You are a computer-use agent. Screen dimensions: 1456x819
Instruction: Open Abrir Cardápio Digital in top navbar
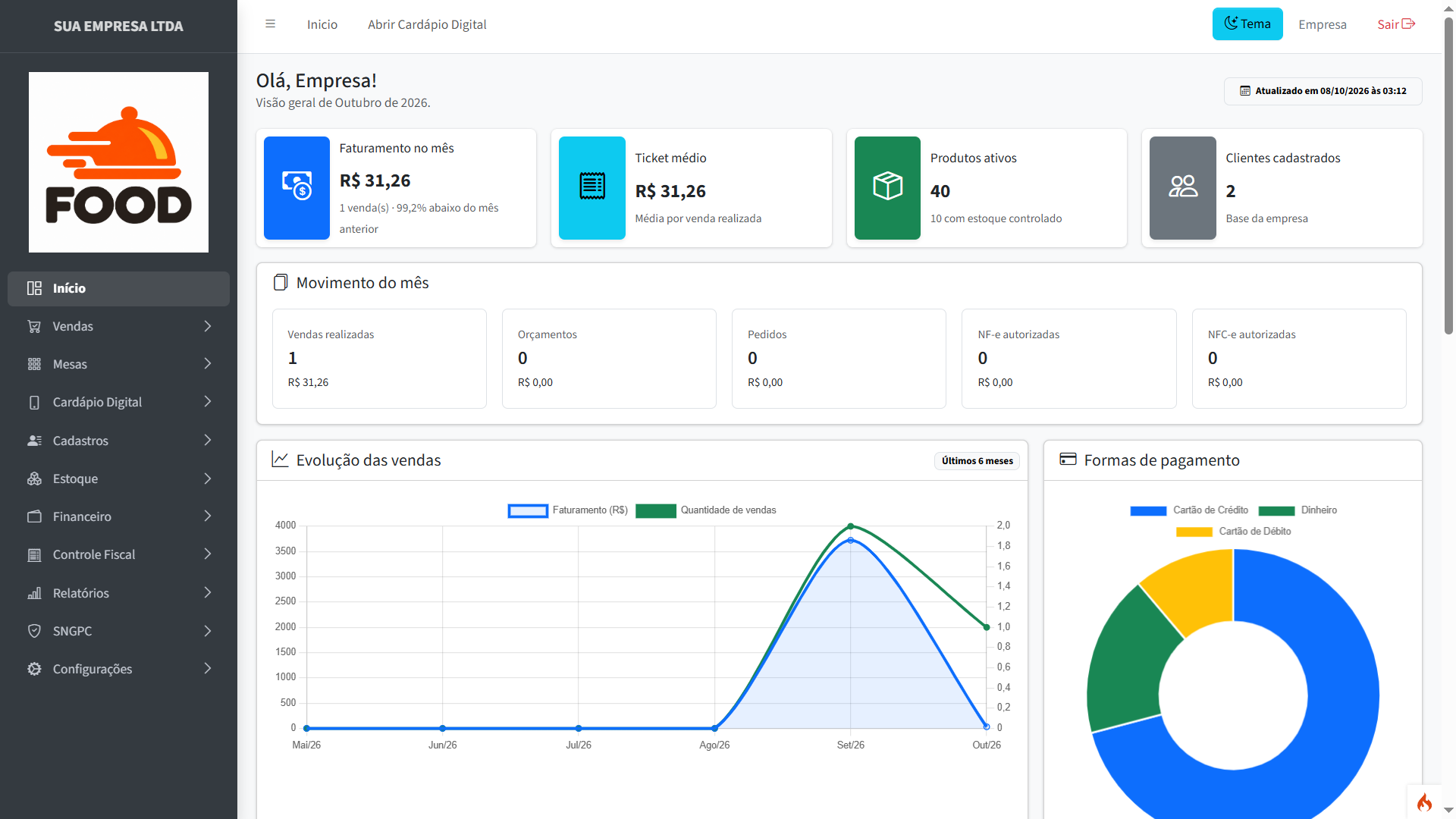click(427, 24)
